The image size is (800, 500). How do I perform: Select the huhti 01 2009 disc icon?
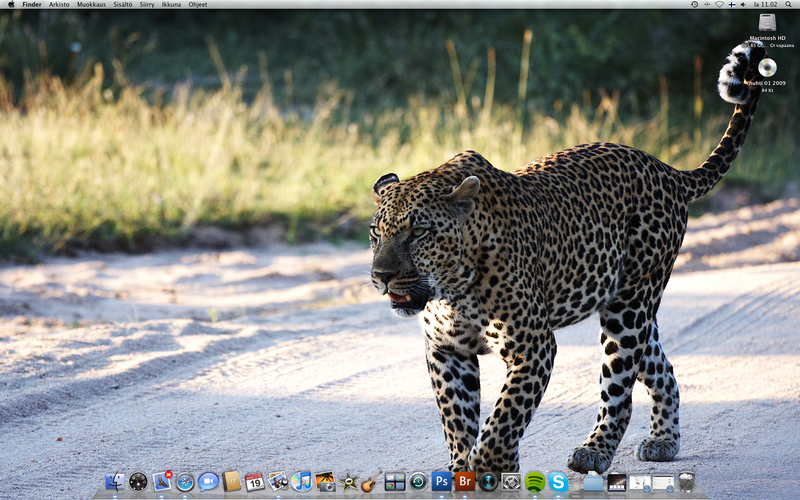pos(767,67)
